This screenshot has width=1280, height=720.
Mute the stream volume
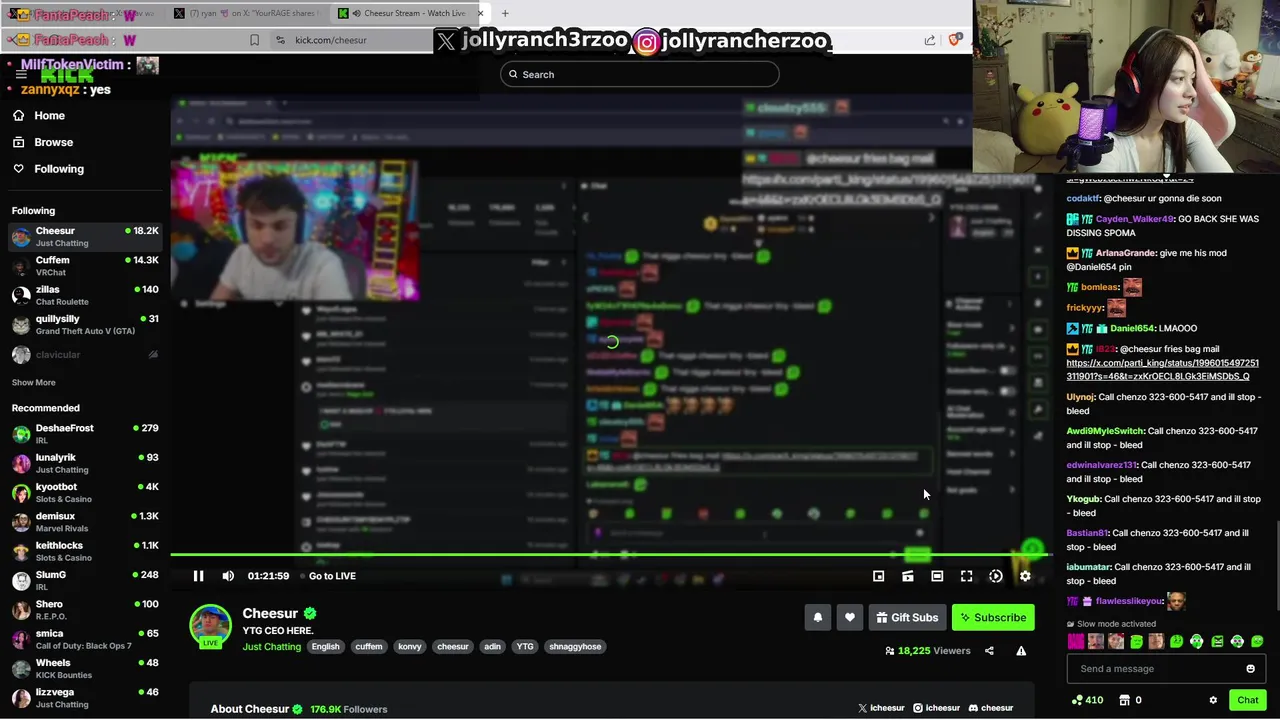[228, 576]
